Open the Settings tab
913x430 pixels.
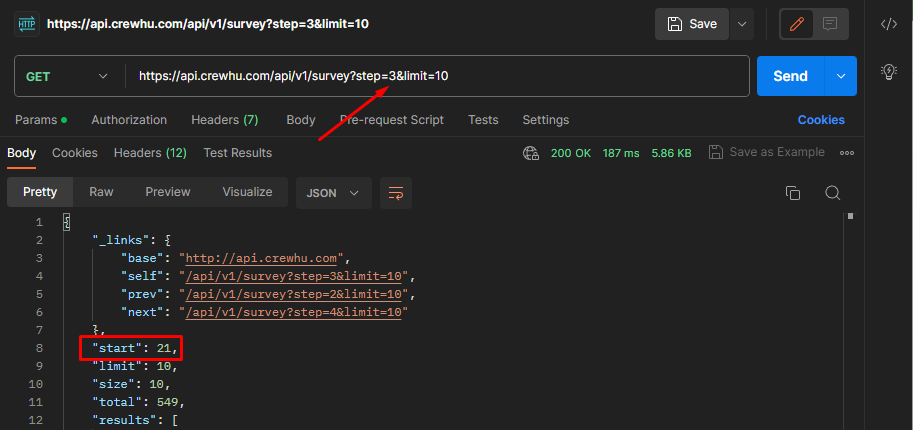point(546,120)
